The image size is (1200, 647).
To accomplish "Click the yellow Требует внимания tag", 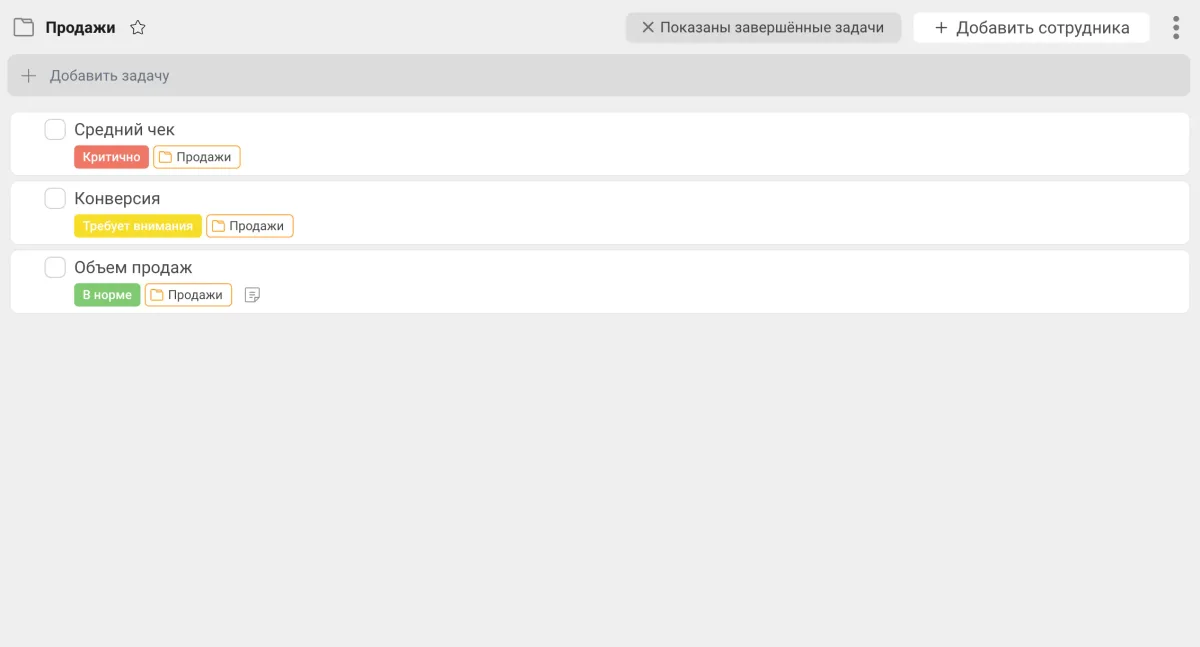I will click(138, 226).
